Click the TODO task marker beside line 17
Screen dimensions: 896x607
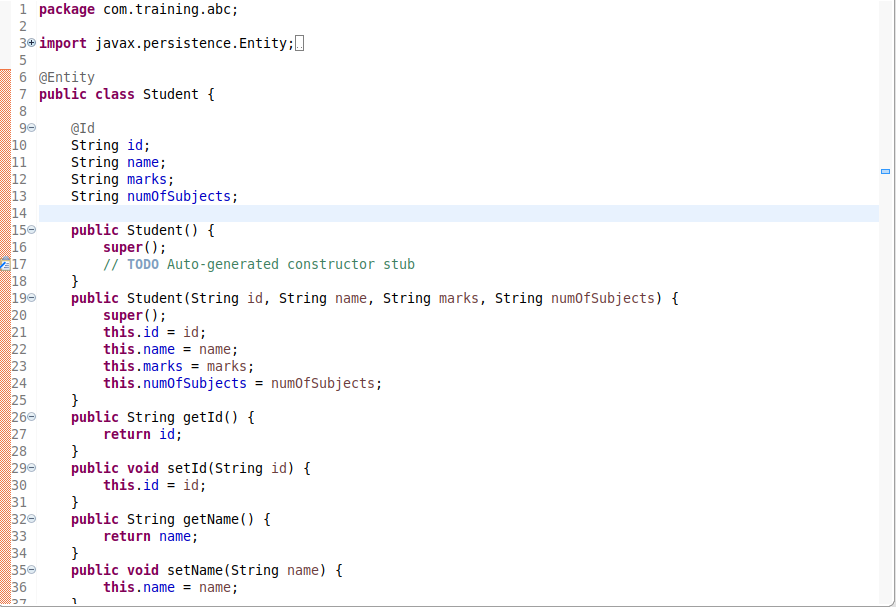coord(4,264)
